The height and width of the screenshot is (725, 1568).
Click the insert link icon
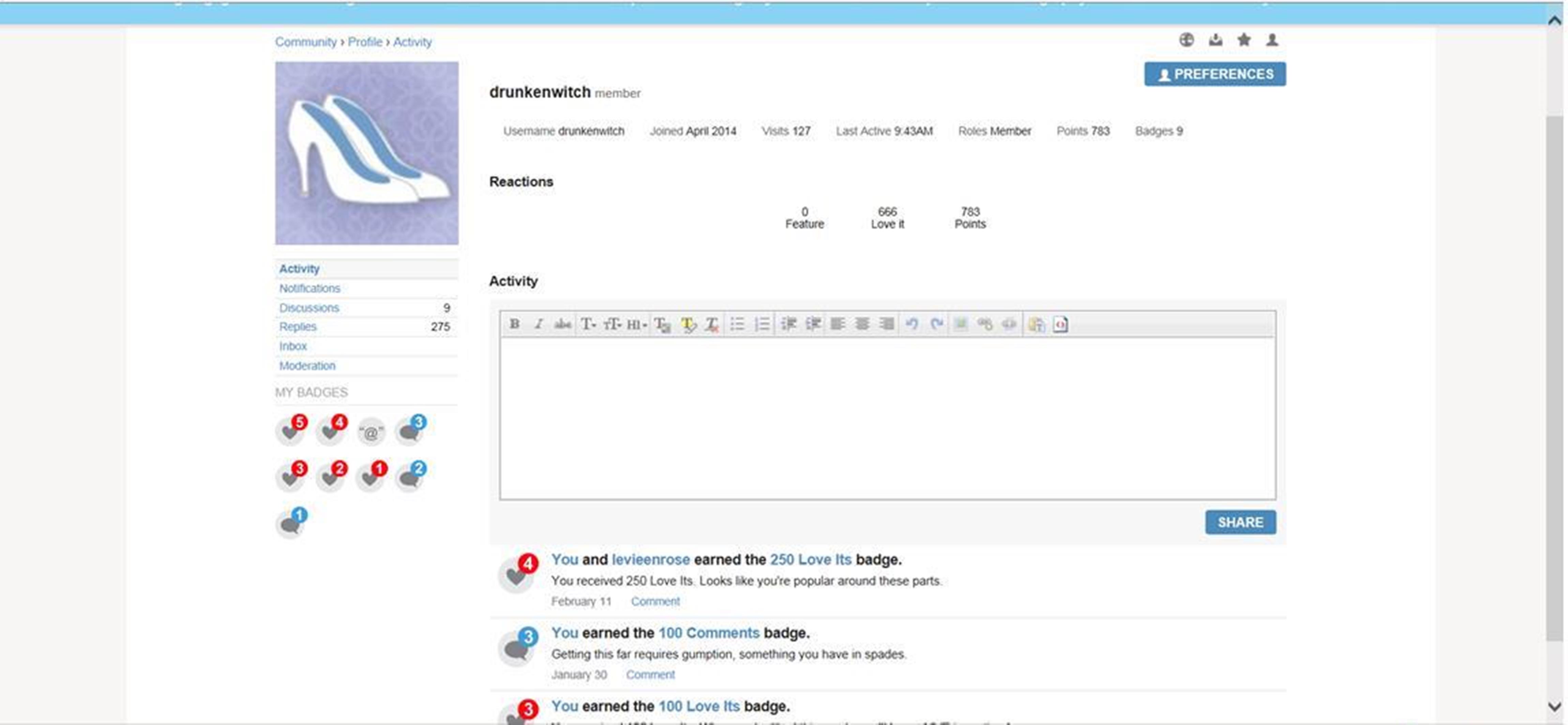click(985, 324)
